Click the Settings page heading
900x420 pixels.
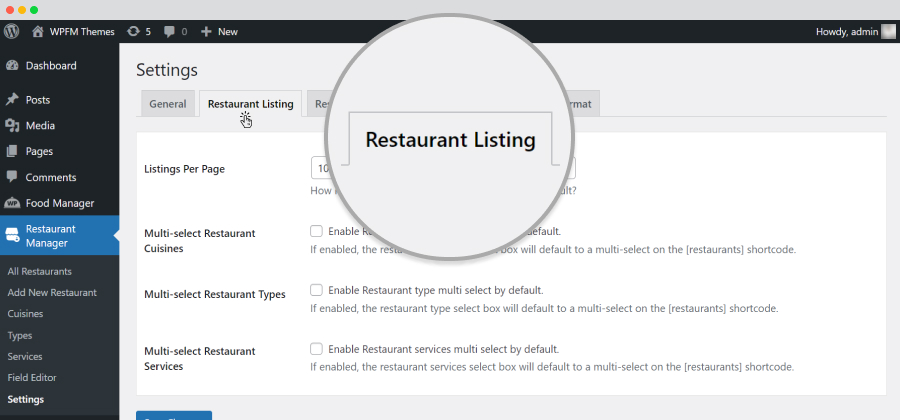click(x=167, y=71)
